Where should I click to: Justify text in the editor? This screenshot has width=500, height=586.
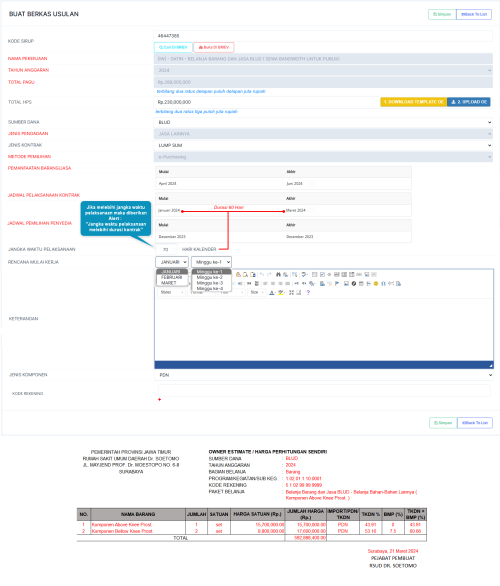[288, 283]
